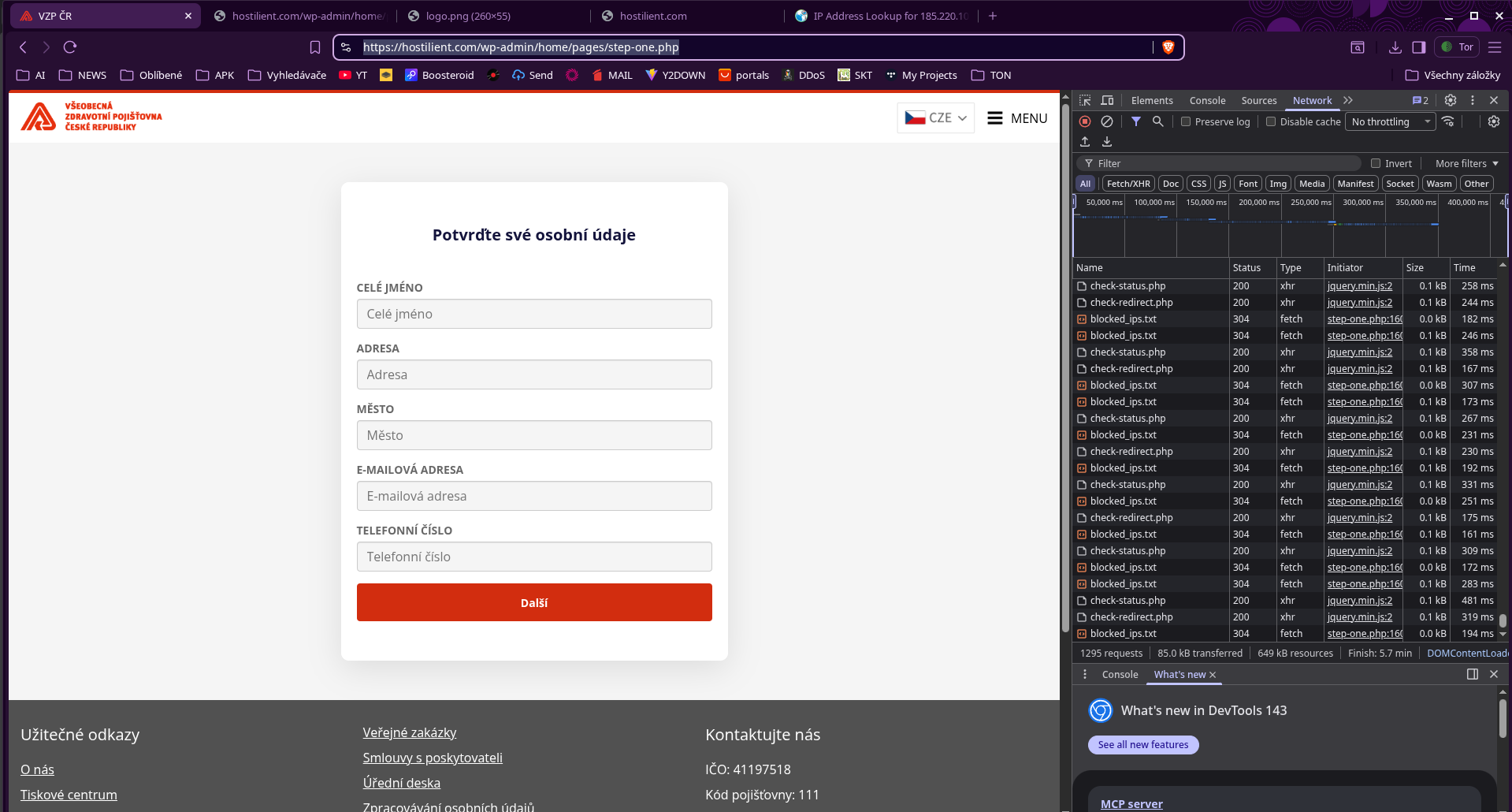Bookmark this page with bookmark icon
1512x812 pixels.
(315, 47)
